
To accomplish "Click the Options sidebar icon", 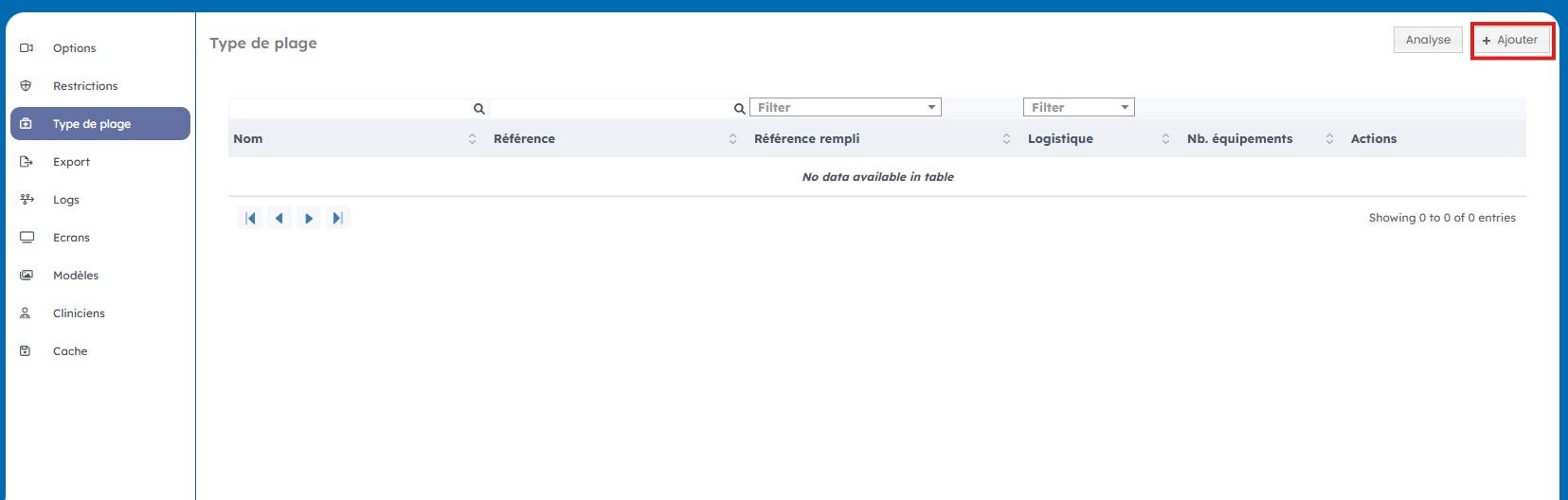I will (27, 48).
